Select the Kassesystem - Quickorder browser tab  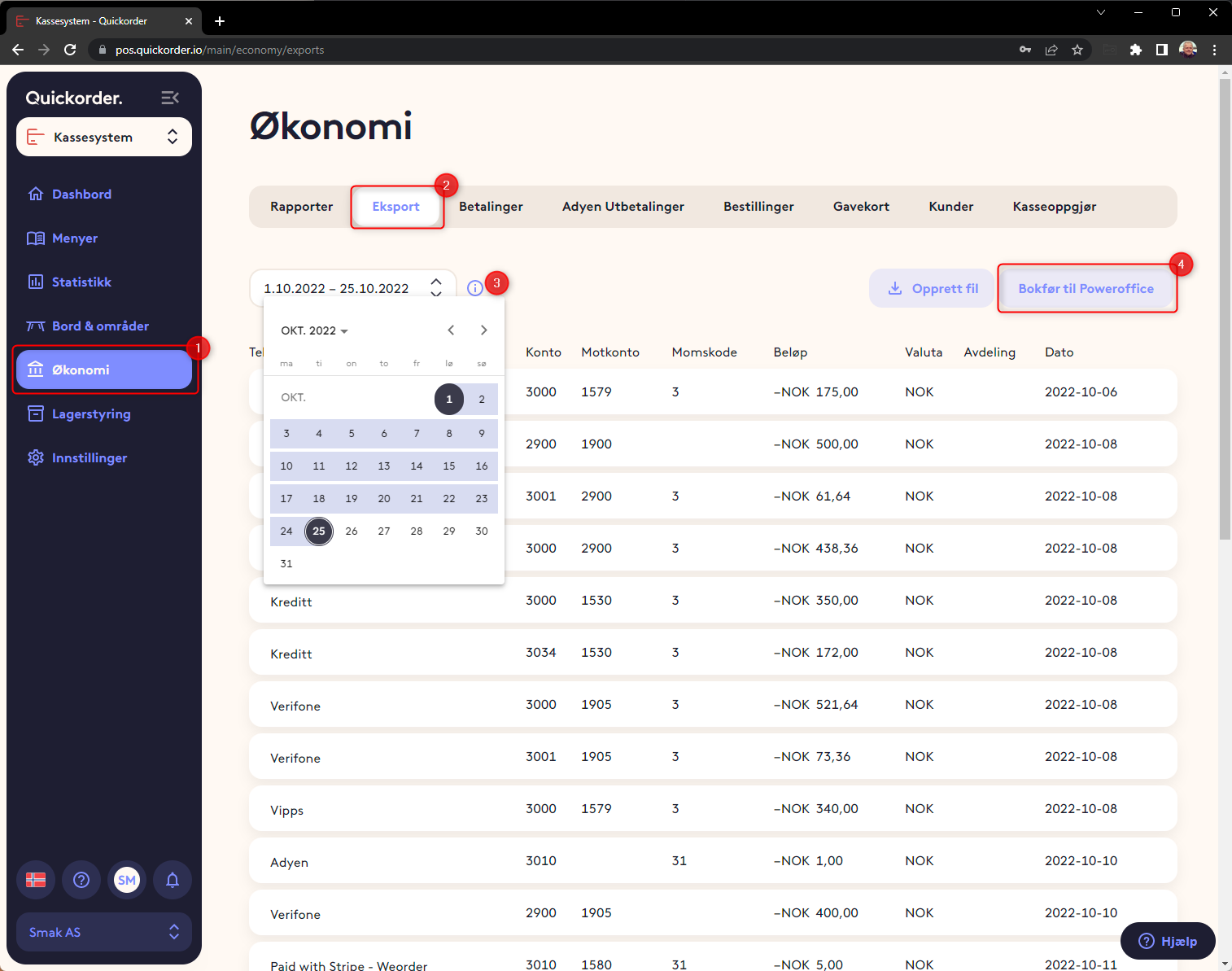tap(104, 21)
